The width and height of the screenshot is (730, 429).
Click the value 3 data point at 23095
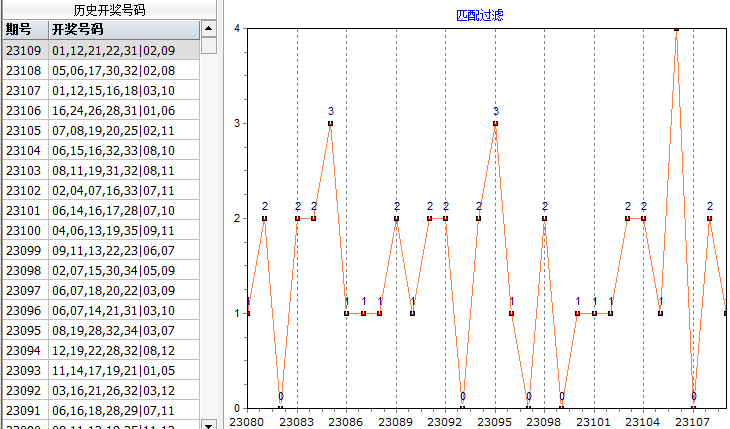pyautogui.click(x=495, y=123)
